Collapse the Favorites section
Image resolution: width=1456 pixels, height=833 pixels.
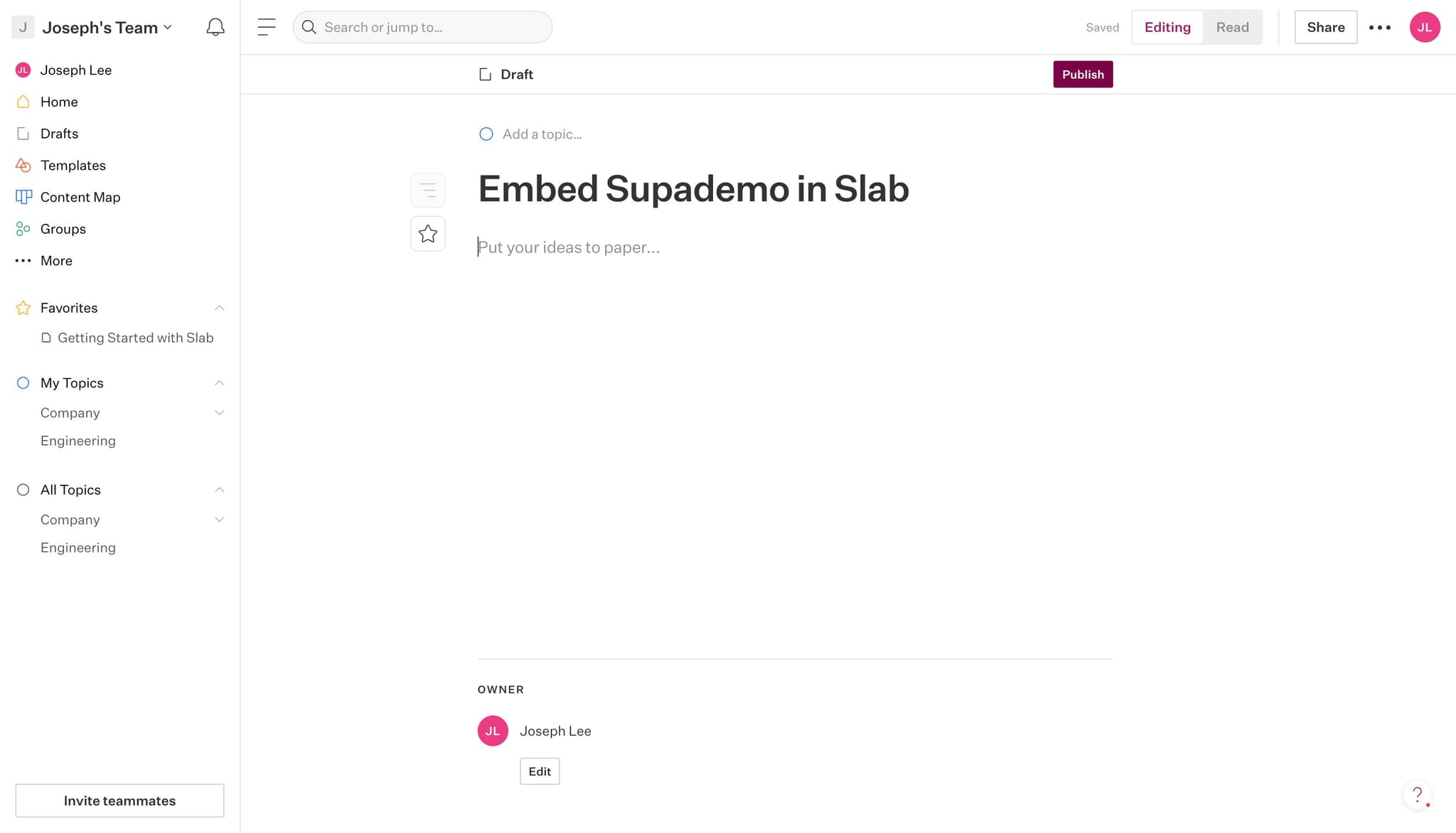tap(219, 308)
